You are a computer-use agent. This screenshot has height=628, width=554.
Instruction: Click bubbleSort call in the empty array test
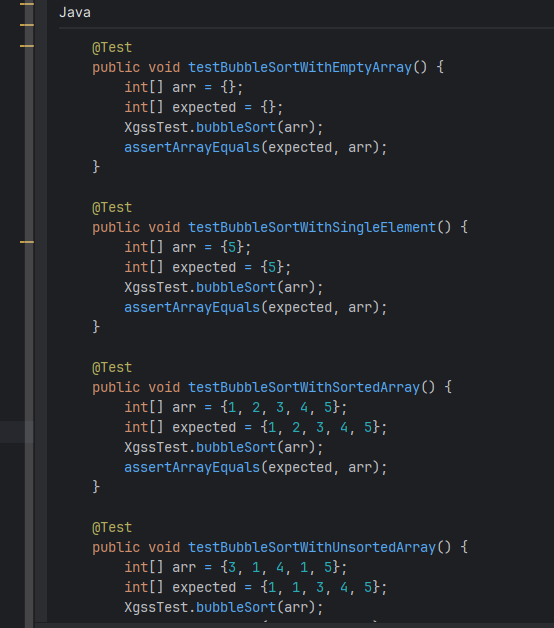tap(236, 127)
